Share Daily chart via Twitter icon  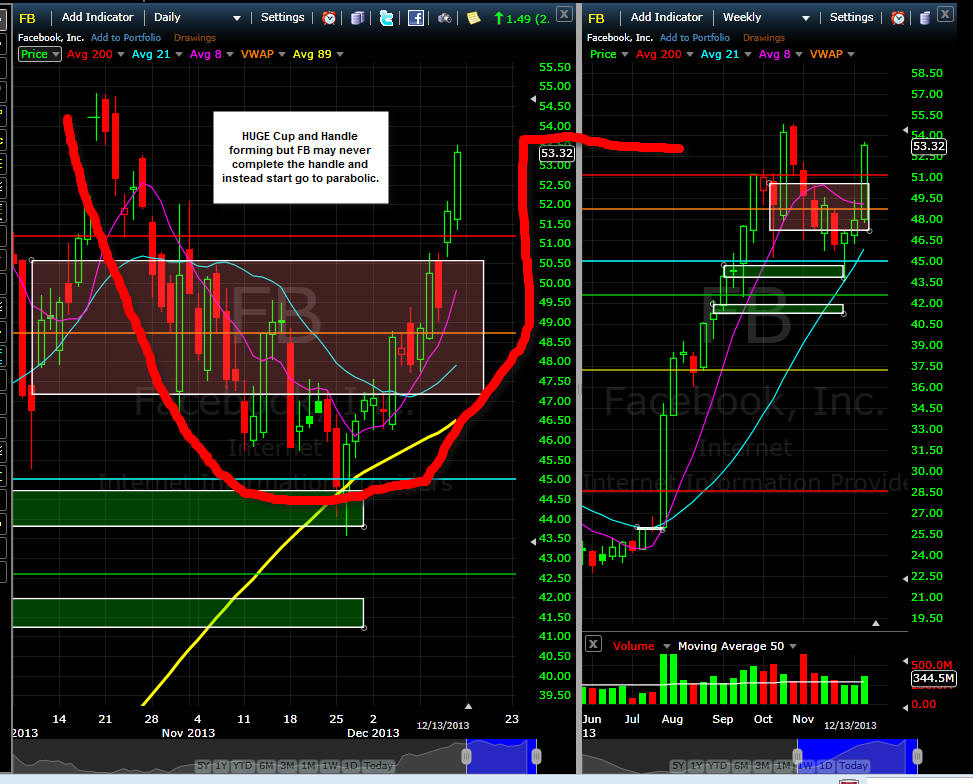[386, 18]
